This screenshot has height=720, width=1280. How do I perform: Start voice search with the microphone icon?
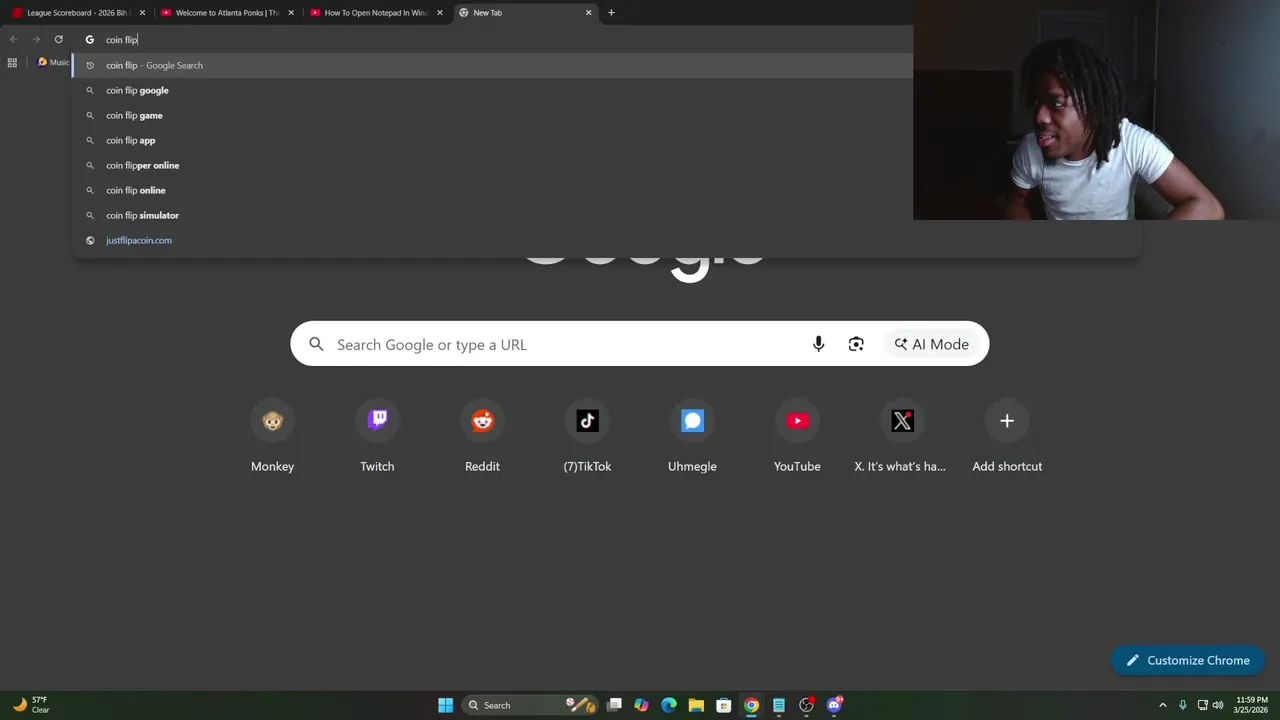(818, 344)
